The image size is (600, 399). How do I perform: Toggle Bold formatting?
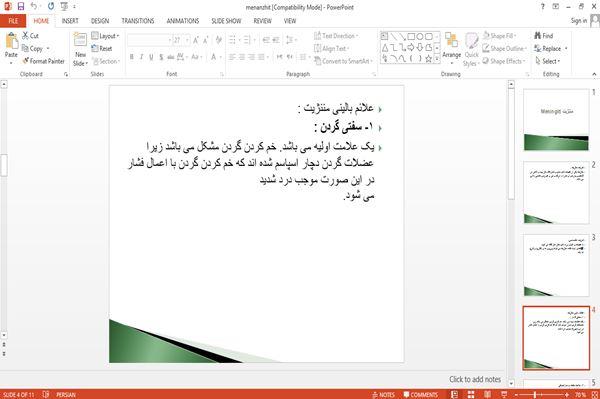(x=132, y=57)
